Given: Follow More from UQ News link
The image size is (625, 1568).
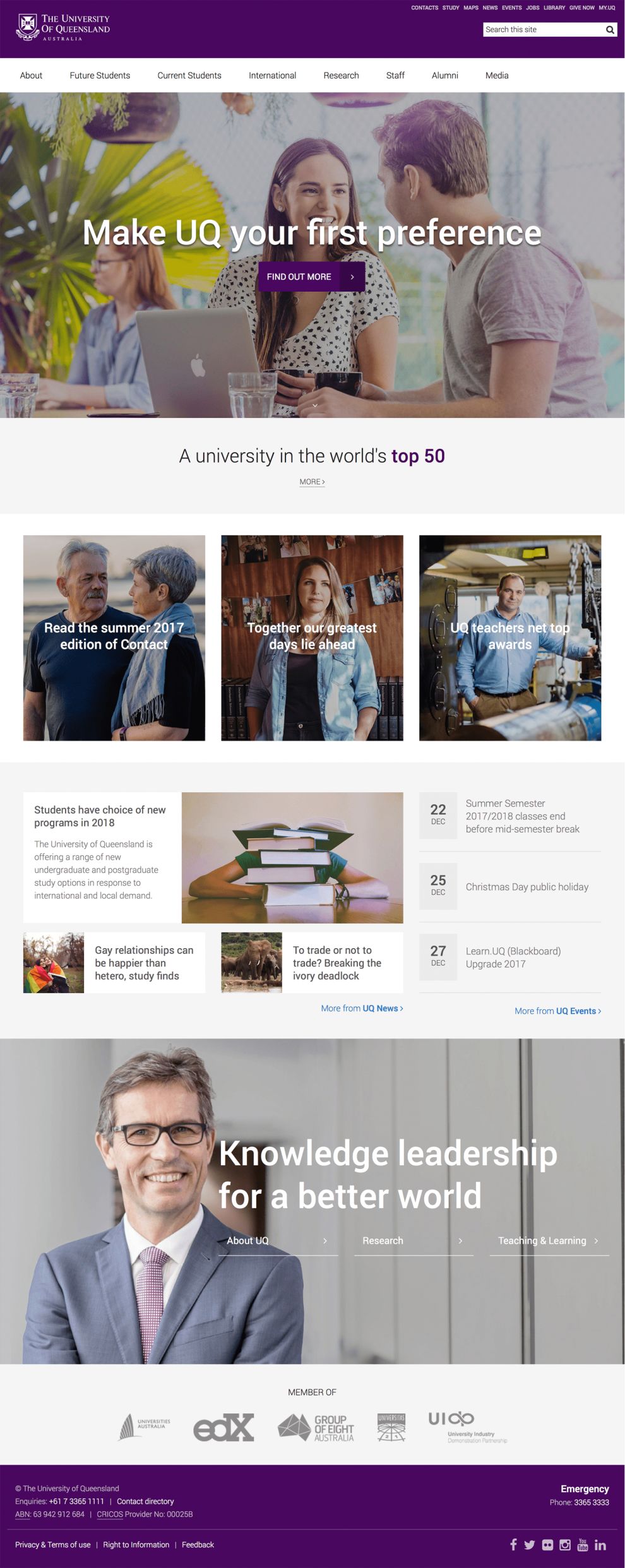Looking at the screenshot, I should pos(362,1008).
